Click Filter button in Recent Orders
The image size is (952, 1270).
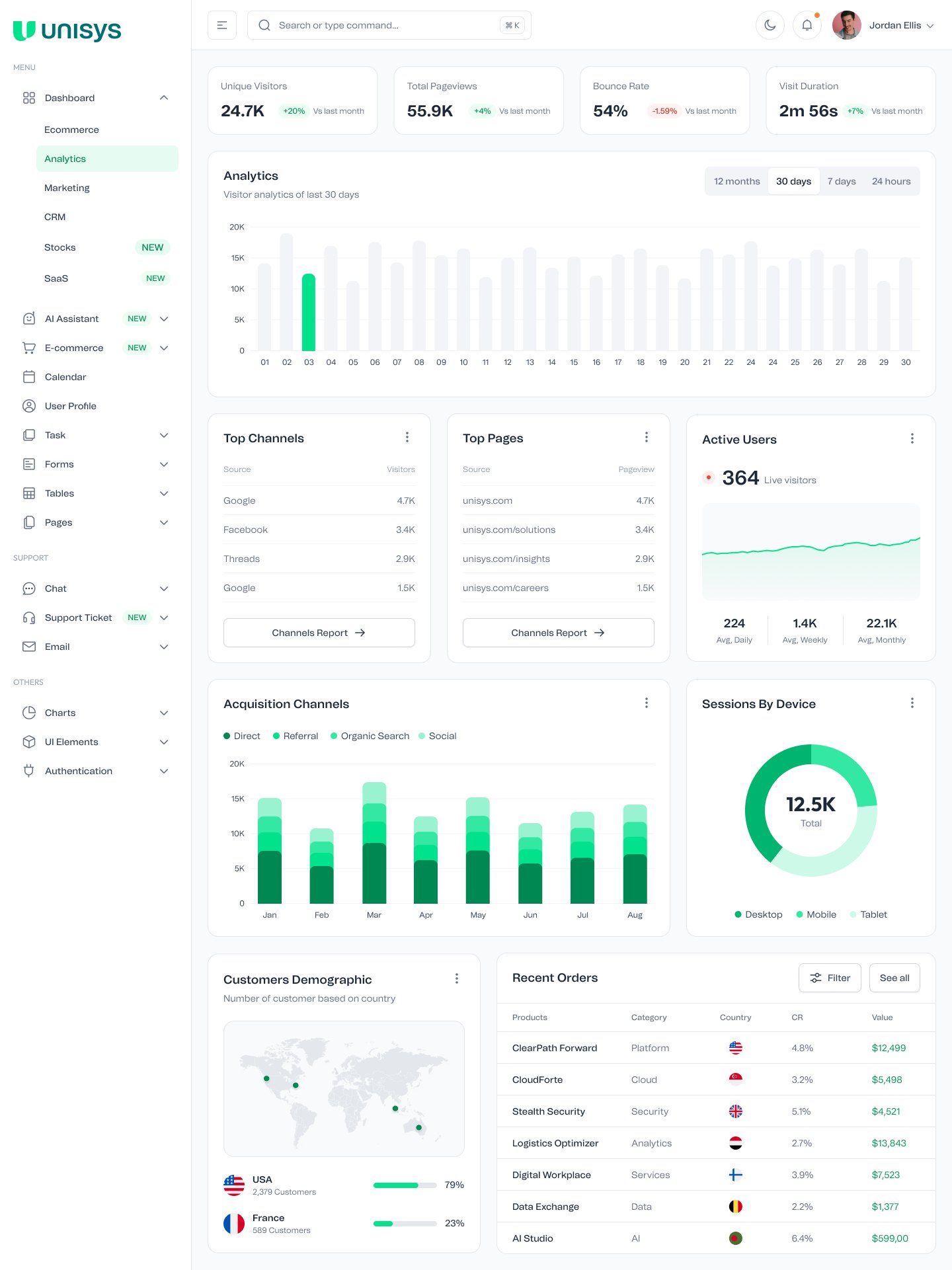pyautogui.click(x=830, y=978)
